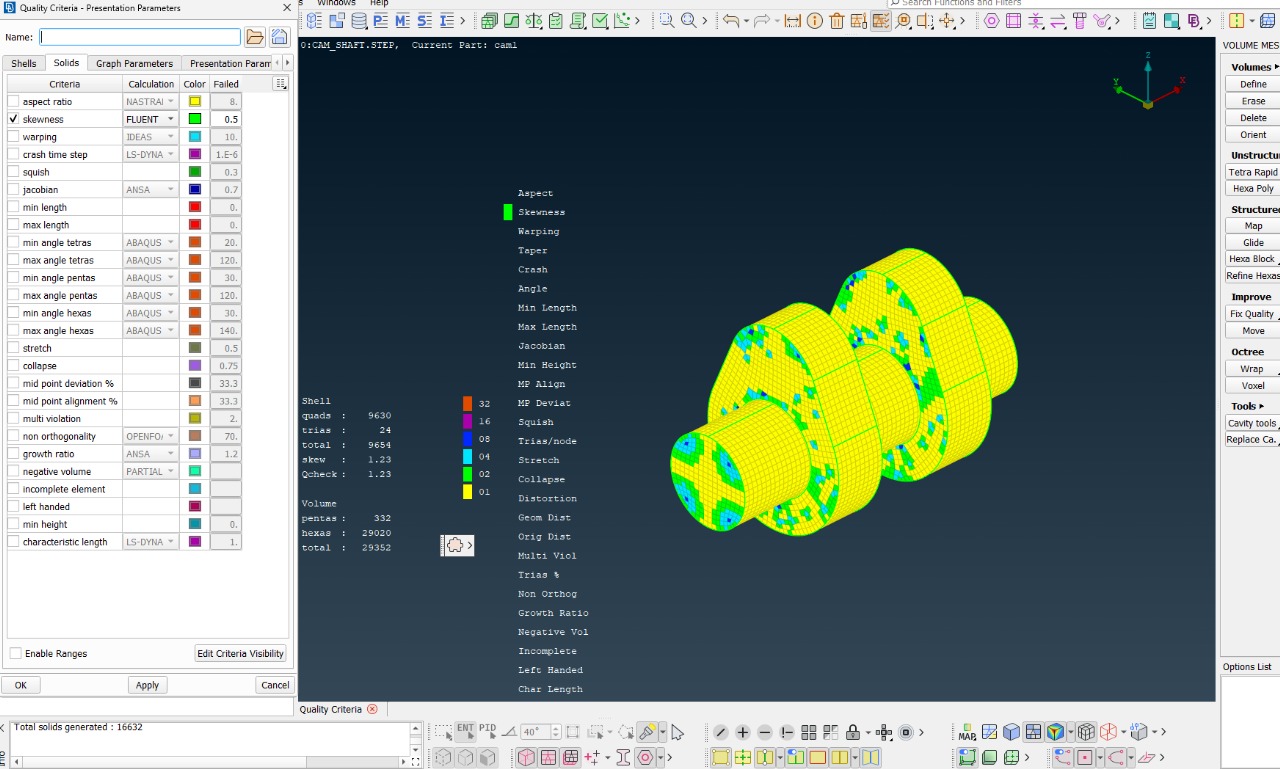The height and width of the screenshot is (769, 1280).
Task: Click Edit Criteria Visibility button
Action: pyautogui.click(x=241, y=653)
